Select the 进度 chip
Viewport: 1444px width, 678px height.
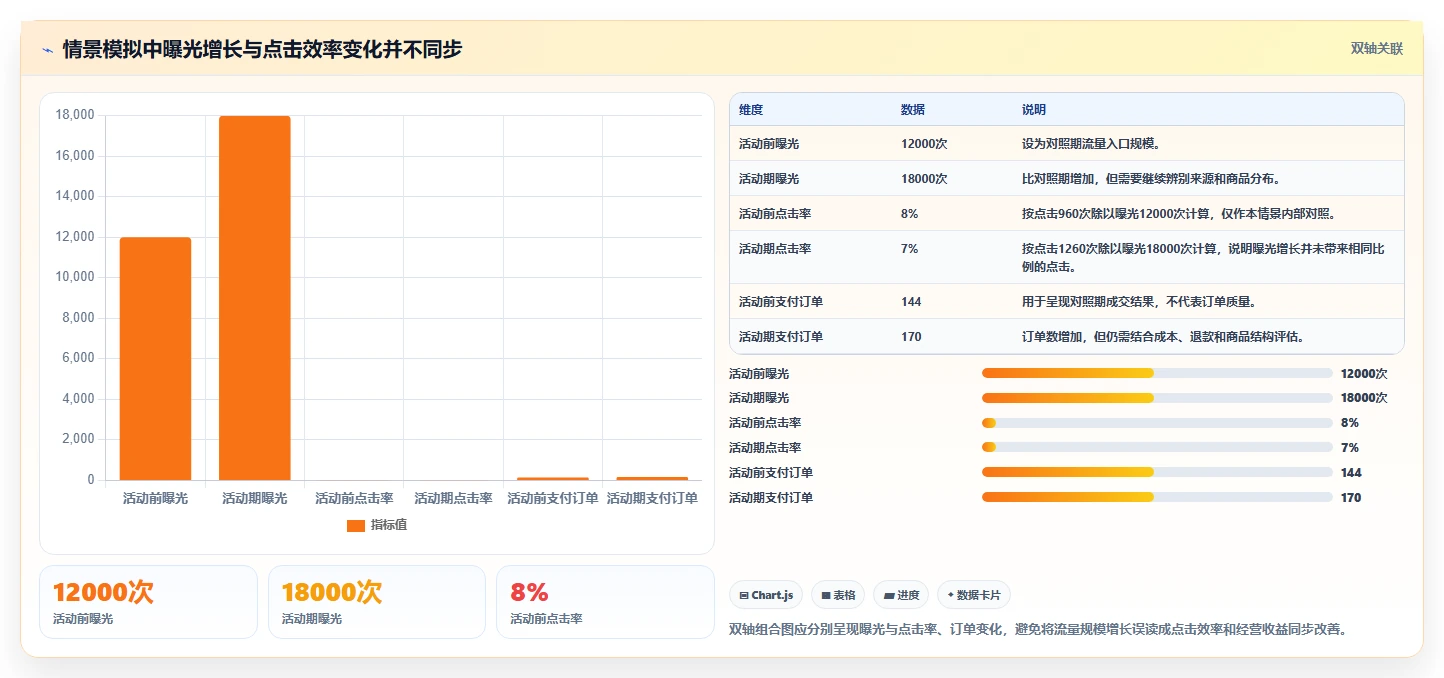click(901, 595)
